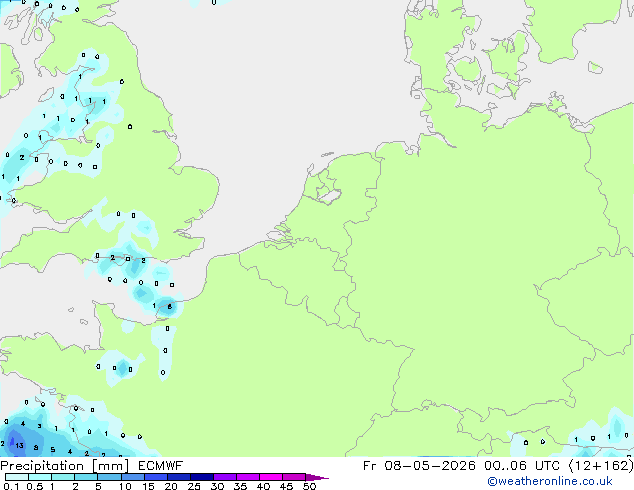Image resolution: width=634 pixels, height=490 pixels.
Task: Click the legend swatch between 10 and 15
Action: click(x=133, y=477)
